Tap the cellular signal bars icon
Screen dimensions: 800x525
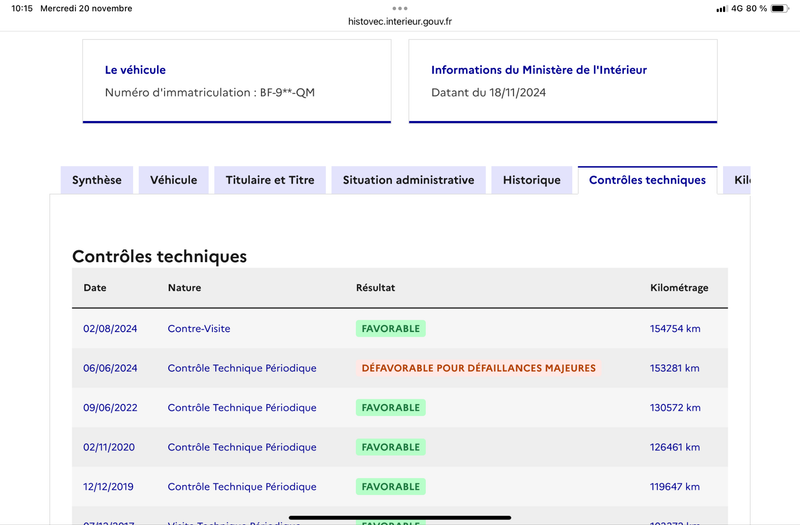(721, 9)
